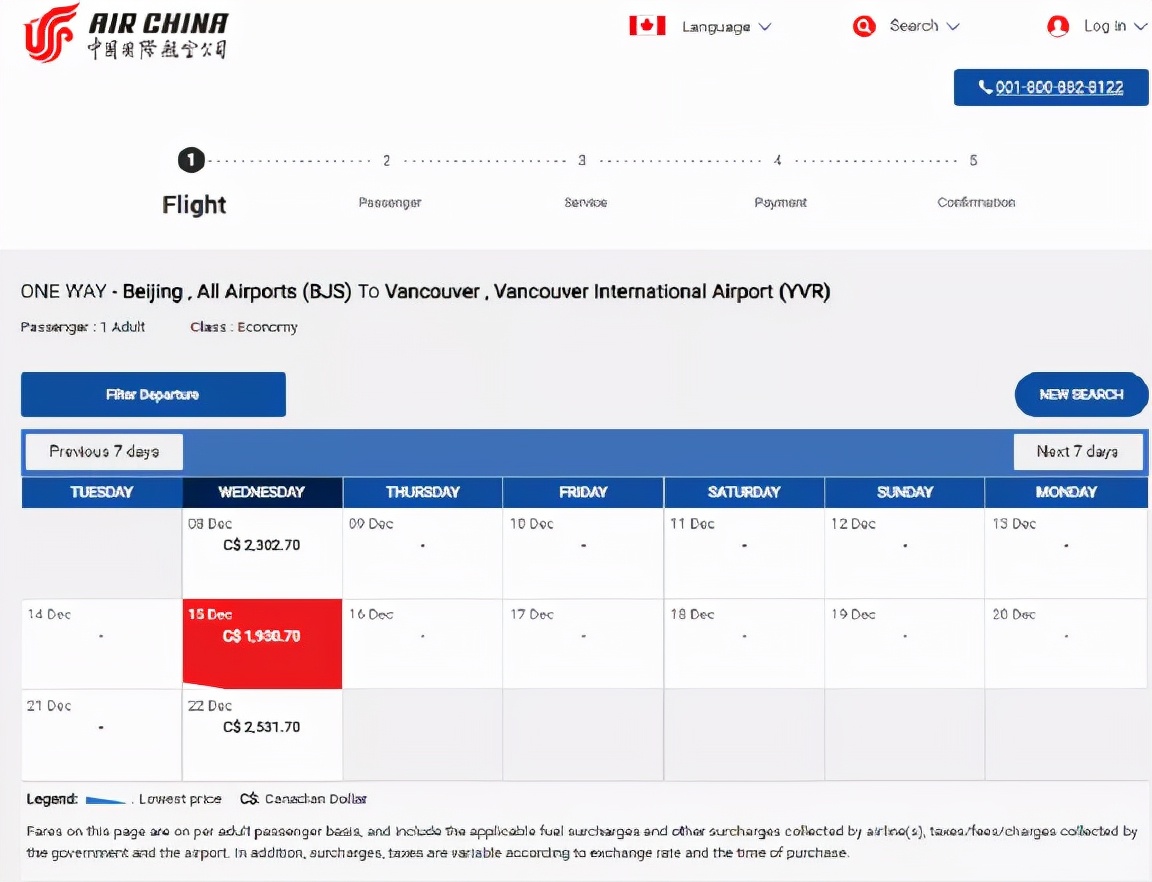This screenshot has height=882, width=1152.
Task: Click the WEDNESDAY column header
Action: point(262,492)
